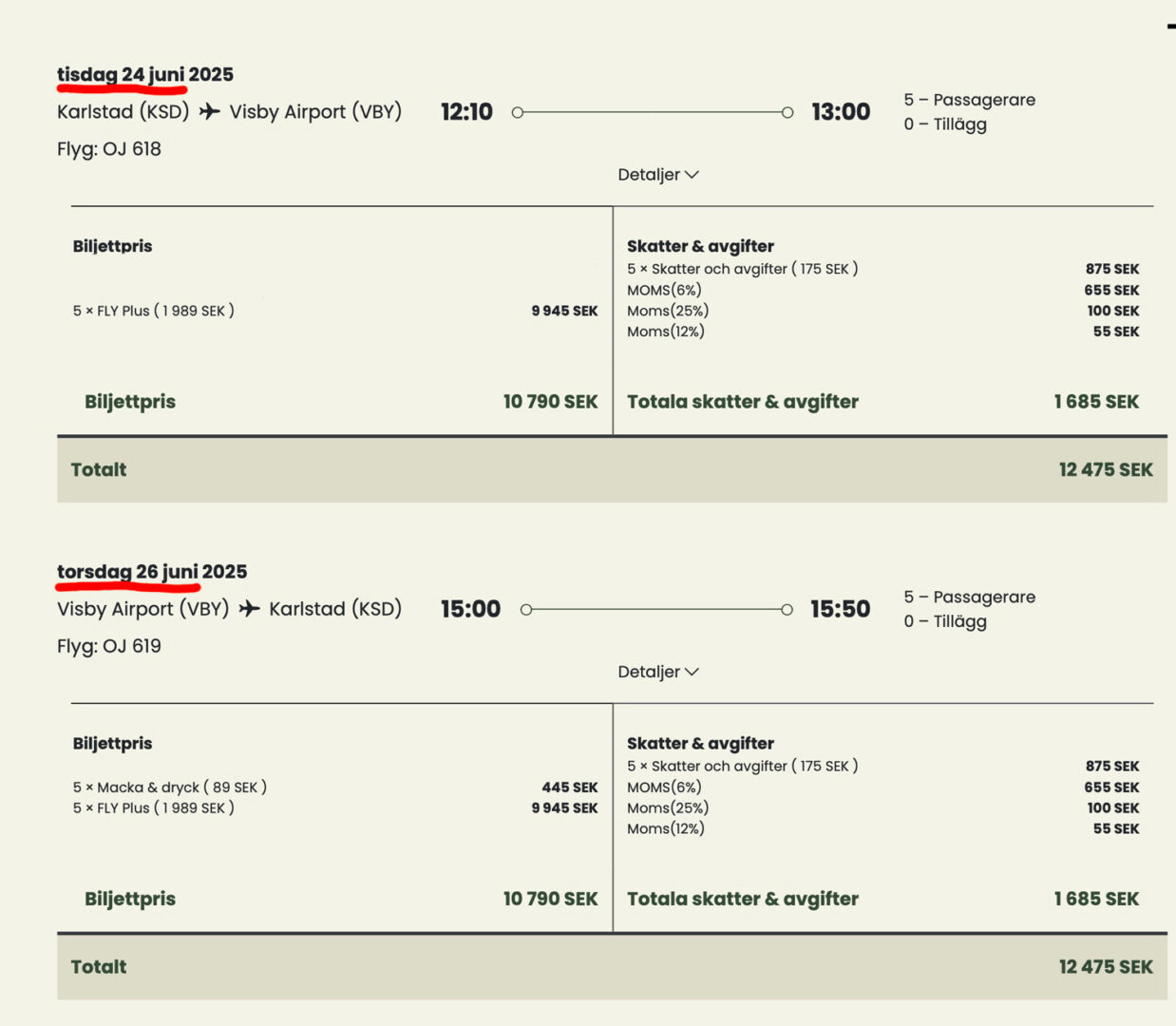
Task: Click the timeline bar between 15:00 and 15:50
Action: [x=655, y=609]
